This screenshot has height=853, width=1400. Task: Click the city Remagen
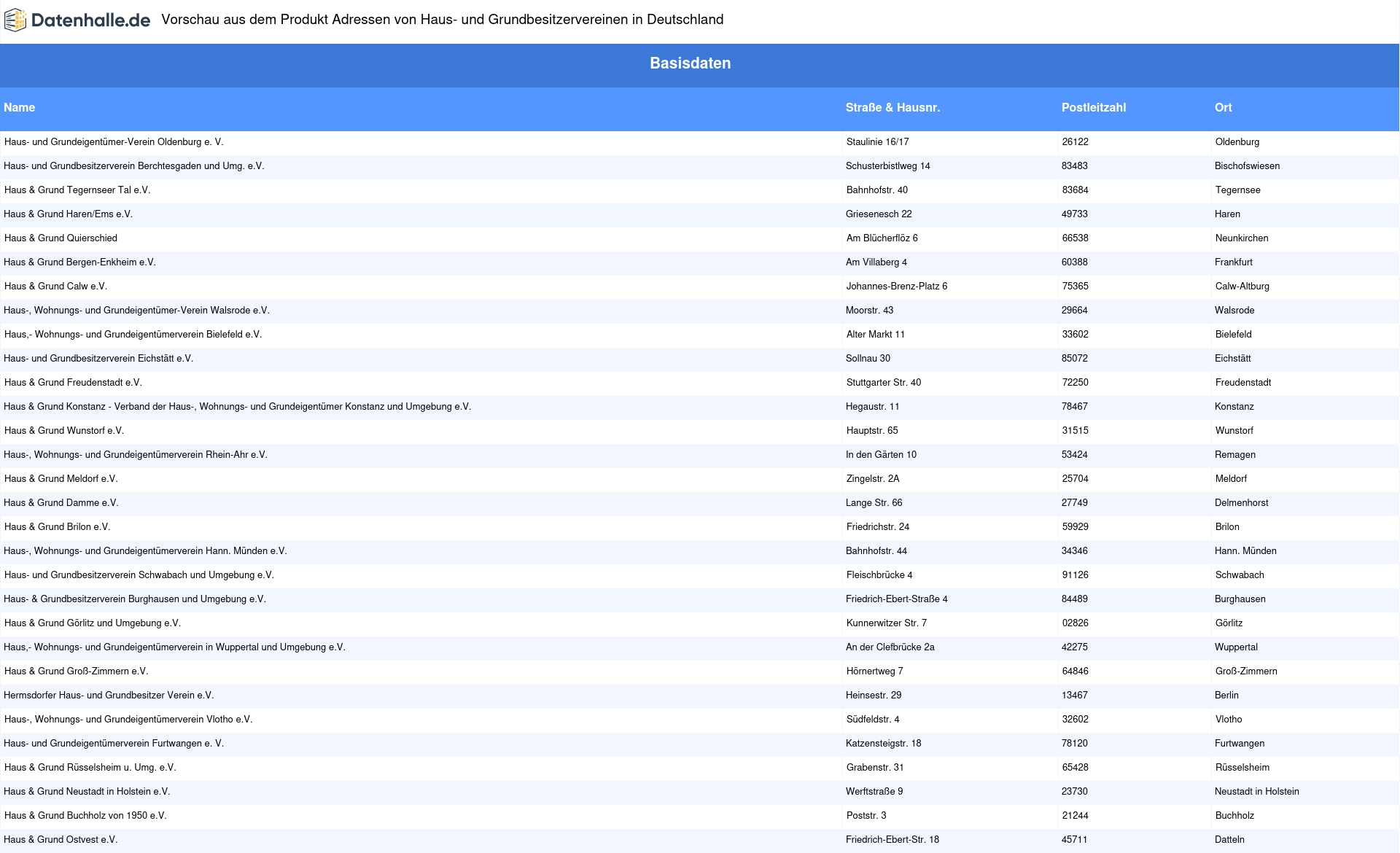[x=1235, y=455]
